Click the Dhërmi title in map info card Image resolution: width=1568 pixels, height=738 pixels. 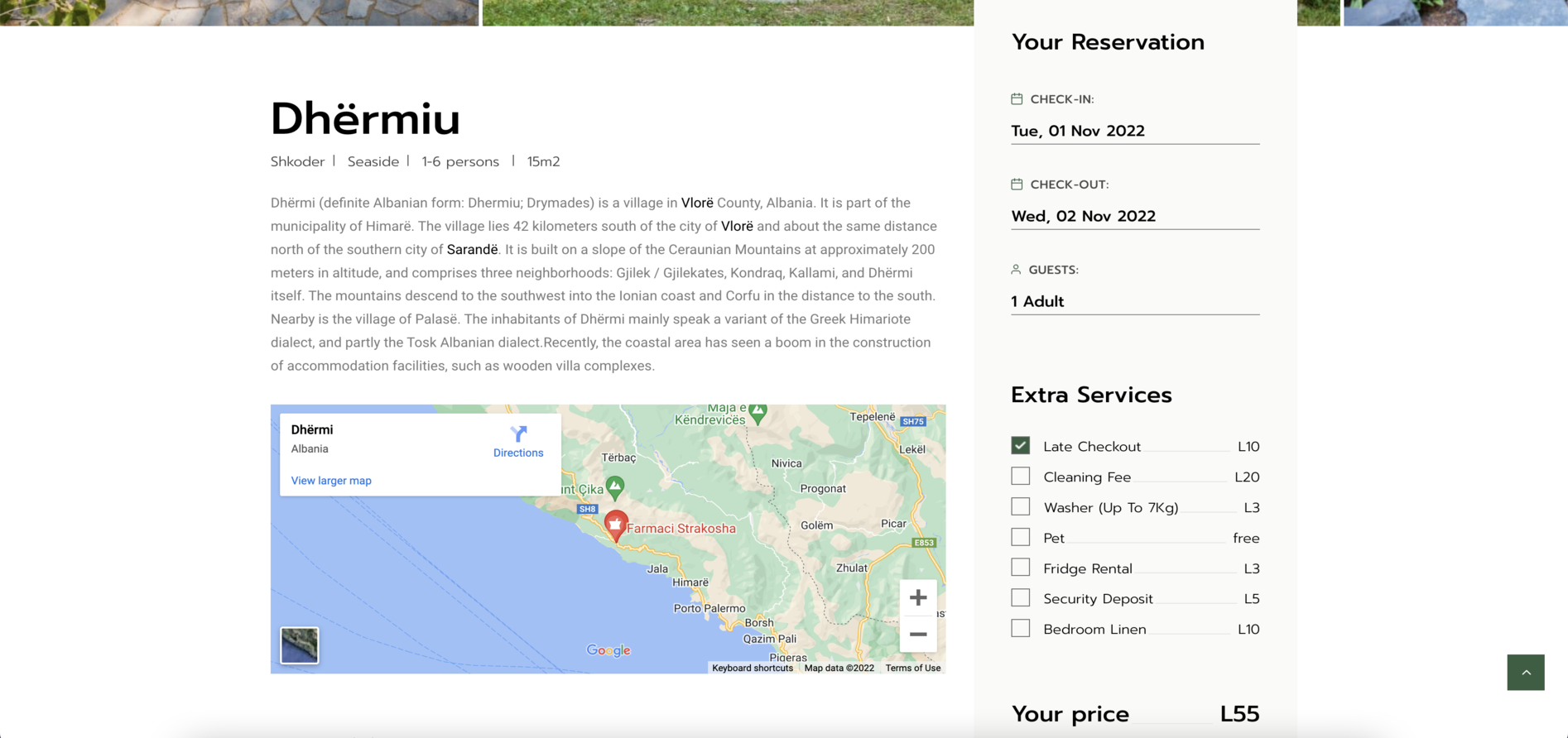click(312, 429)
